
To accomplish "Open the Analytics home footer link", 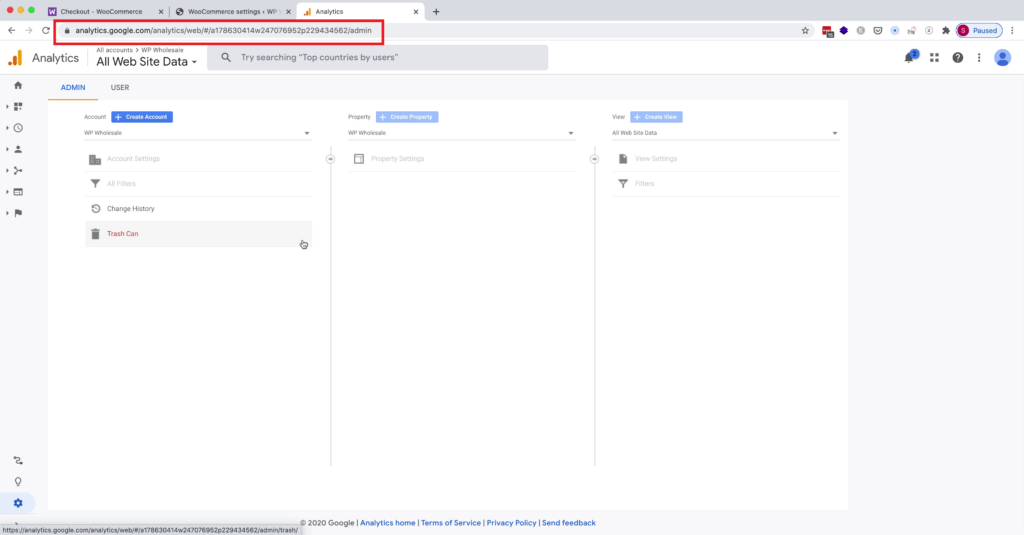I will pyautogui.click(x=387, y=523).
